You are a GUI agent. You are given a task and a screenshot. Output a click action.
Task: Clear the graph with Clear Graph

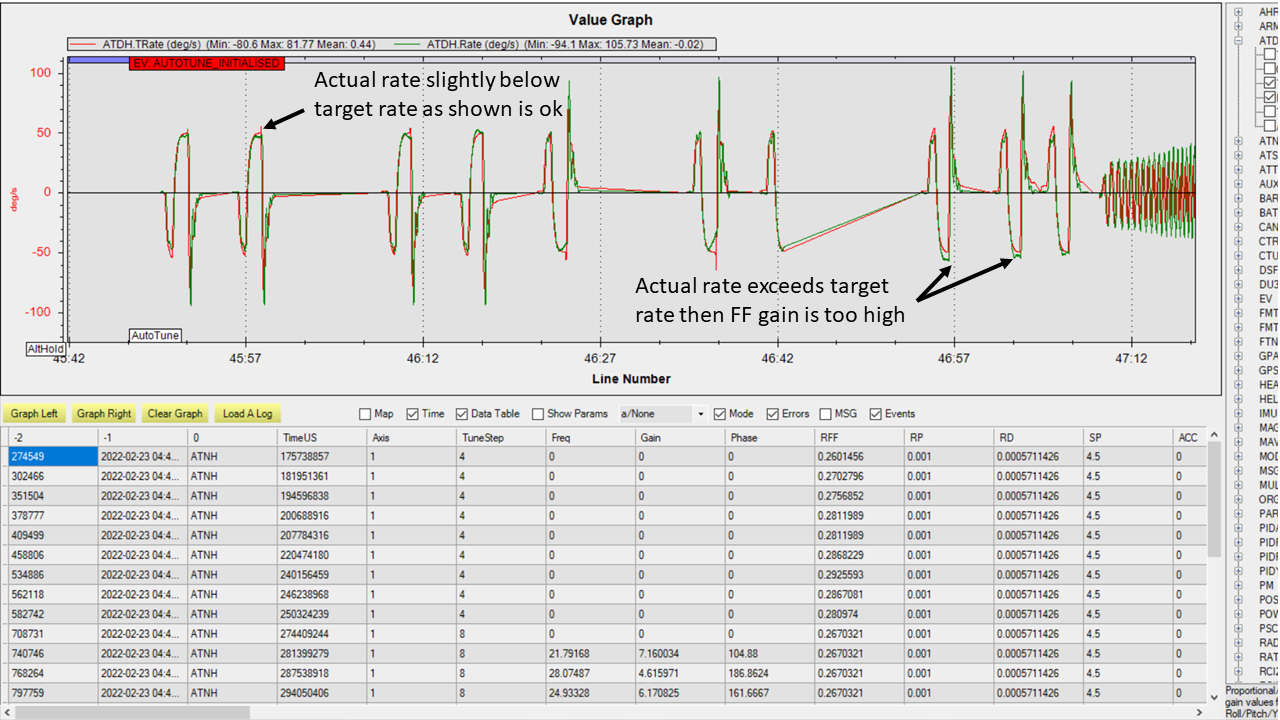(x=174, y=413)
